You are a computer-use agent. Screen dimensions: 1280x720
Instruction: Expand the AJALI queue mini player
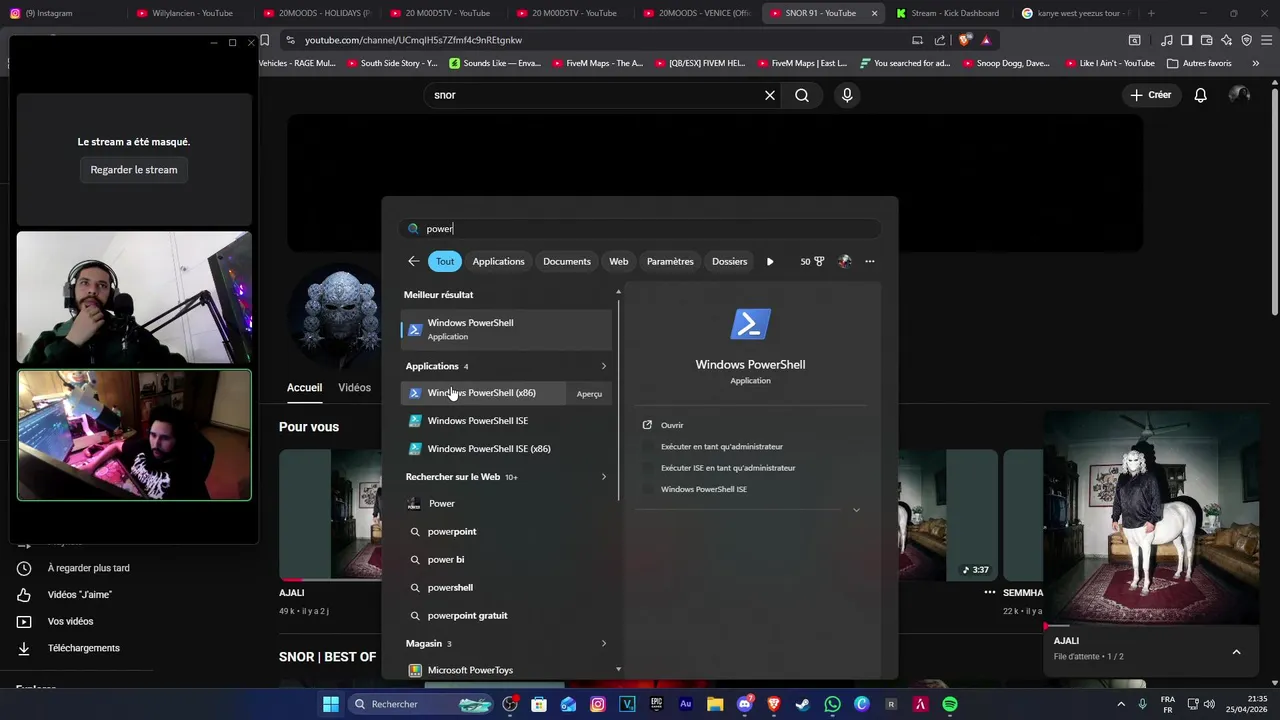tap(1236, 652)
